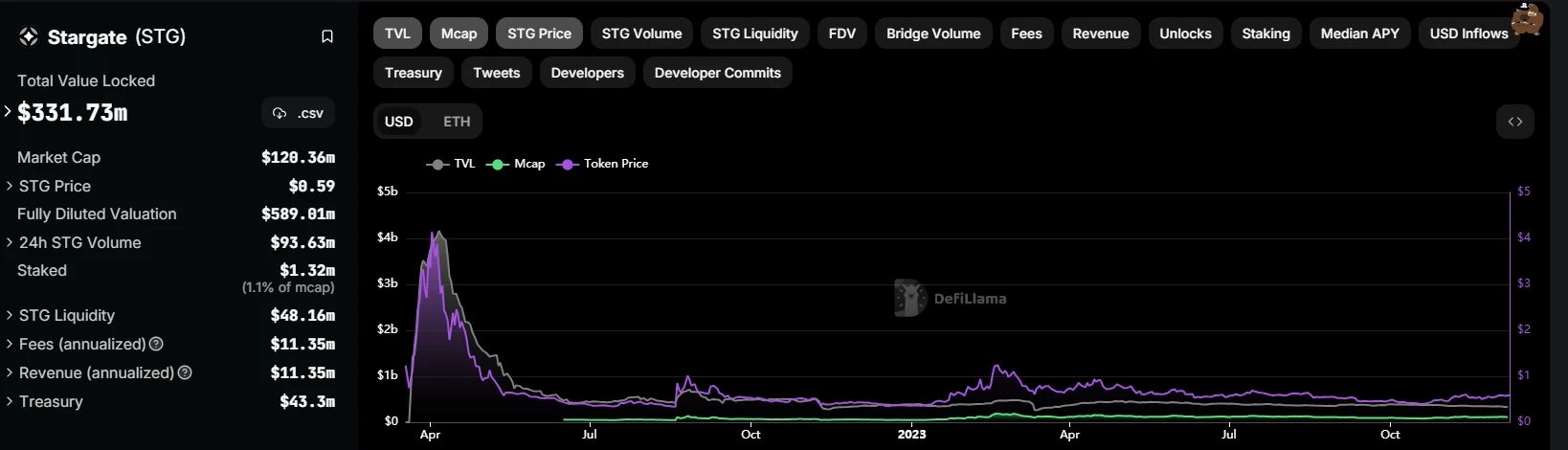Expand the Treasury details row
Screen dimensions: 1568x450
pos(10,401)
